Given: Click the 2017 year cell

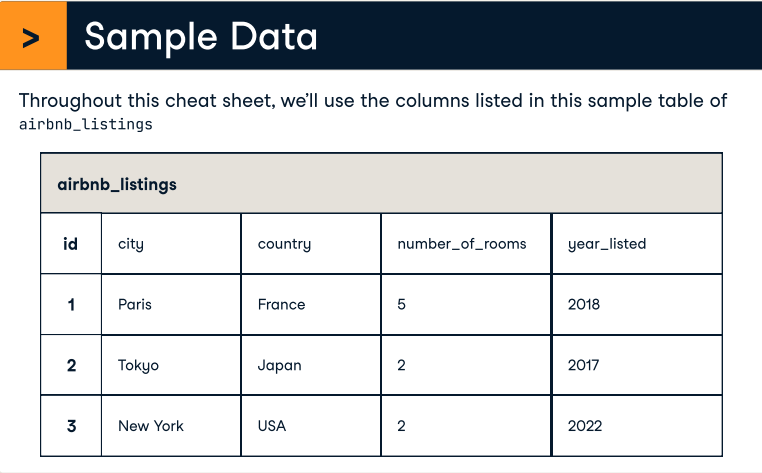Looking at the screenshot, I should (583, 365).
